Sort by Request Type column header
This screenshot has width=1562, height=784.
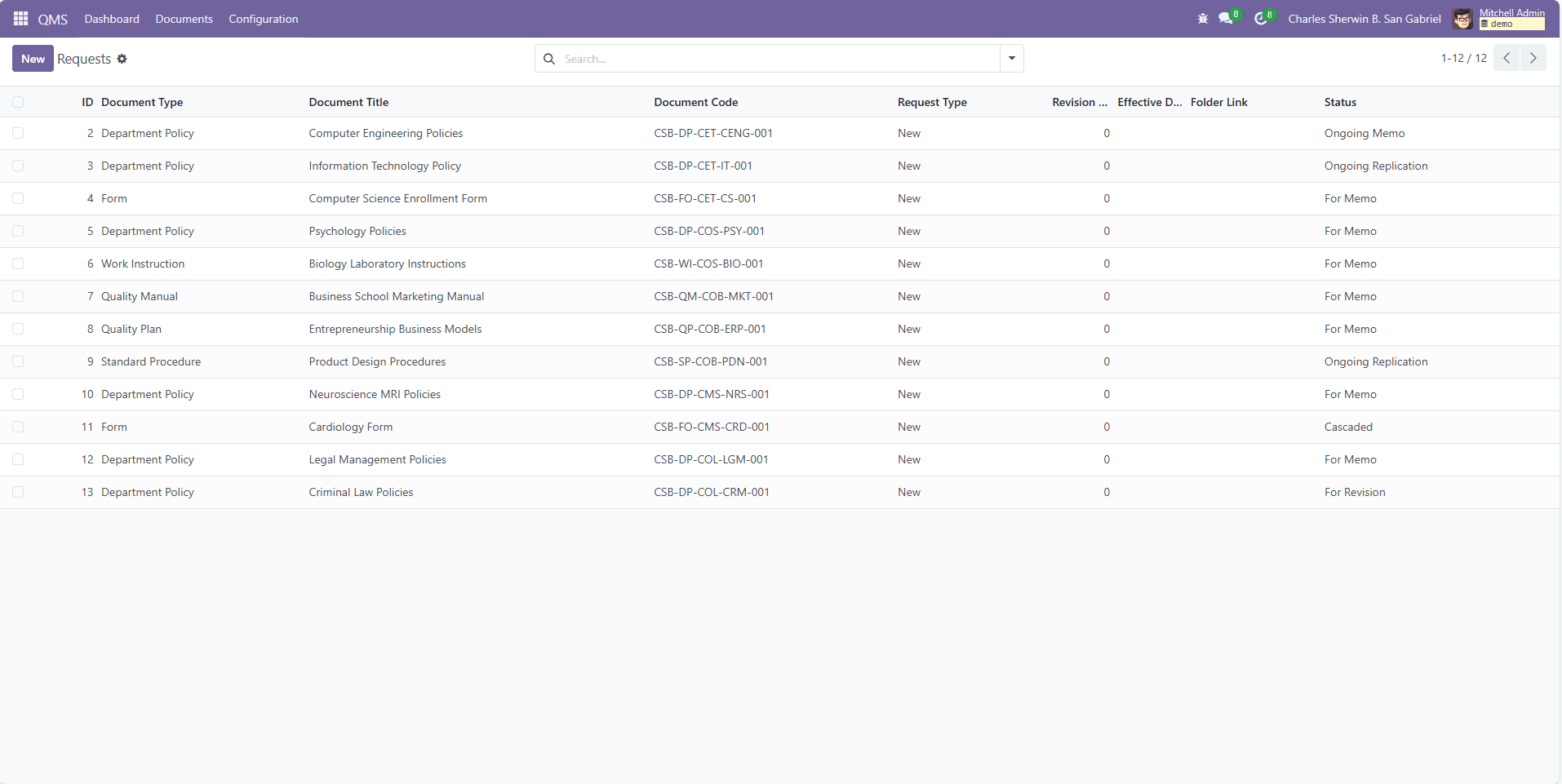[932, 102]
